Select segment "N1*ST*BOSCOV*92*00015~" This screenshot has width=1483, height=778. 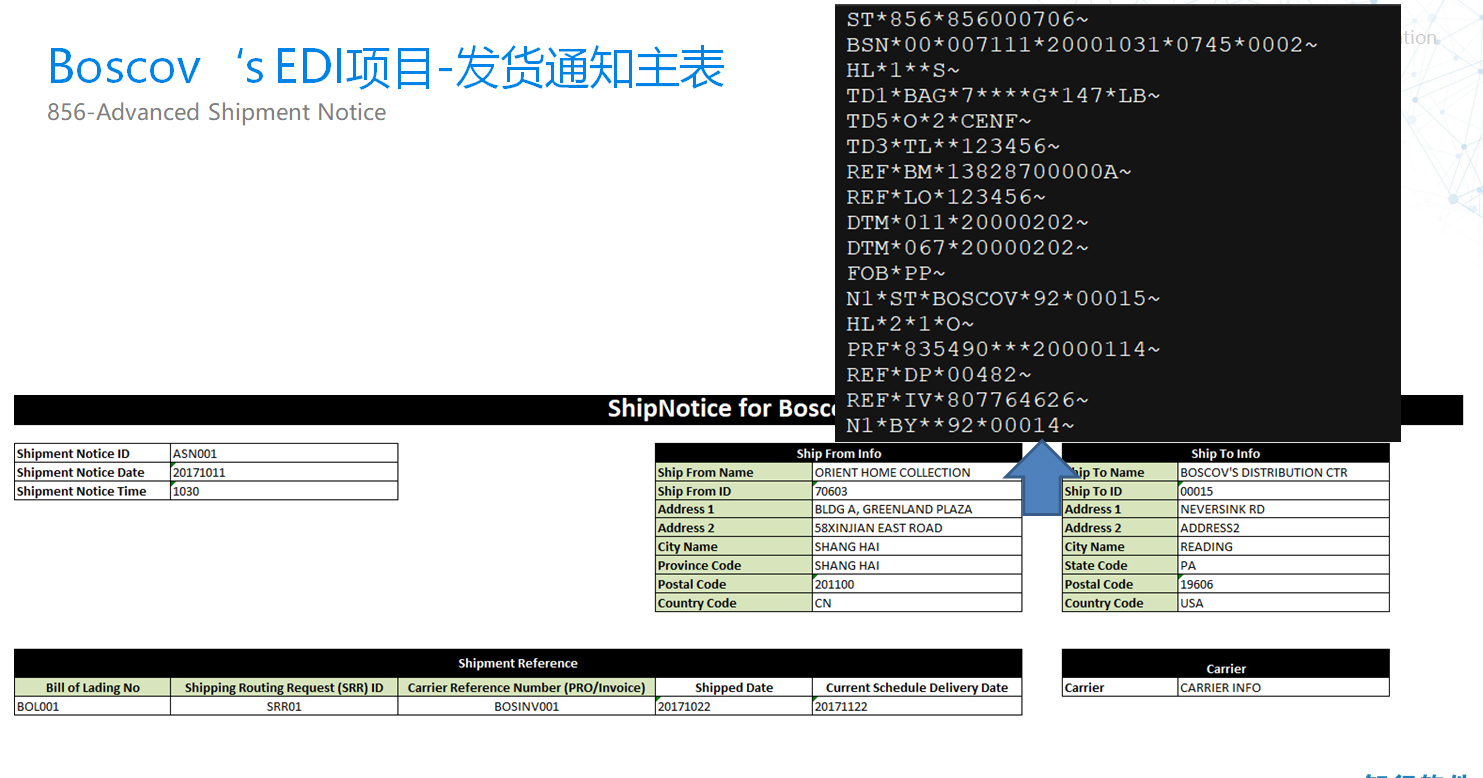coord(1003,298)
